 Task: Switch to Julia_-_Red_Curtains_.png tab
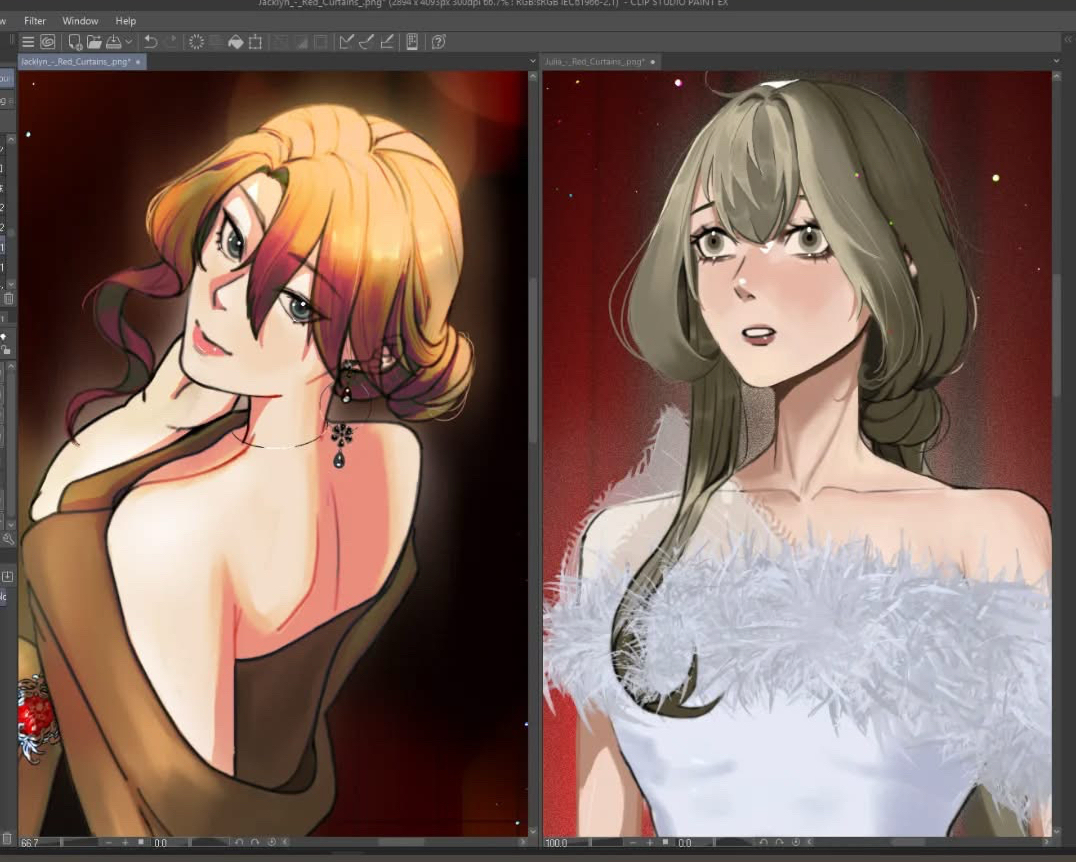pyautogui.click(x=595, y=62)
